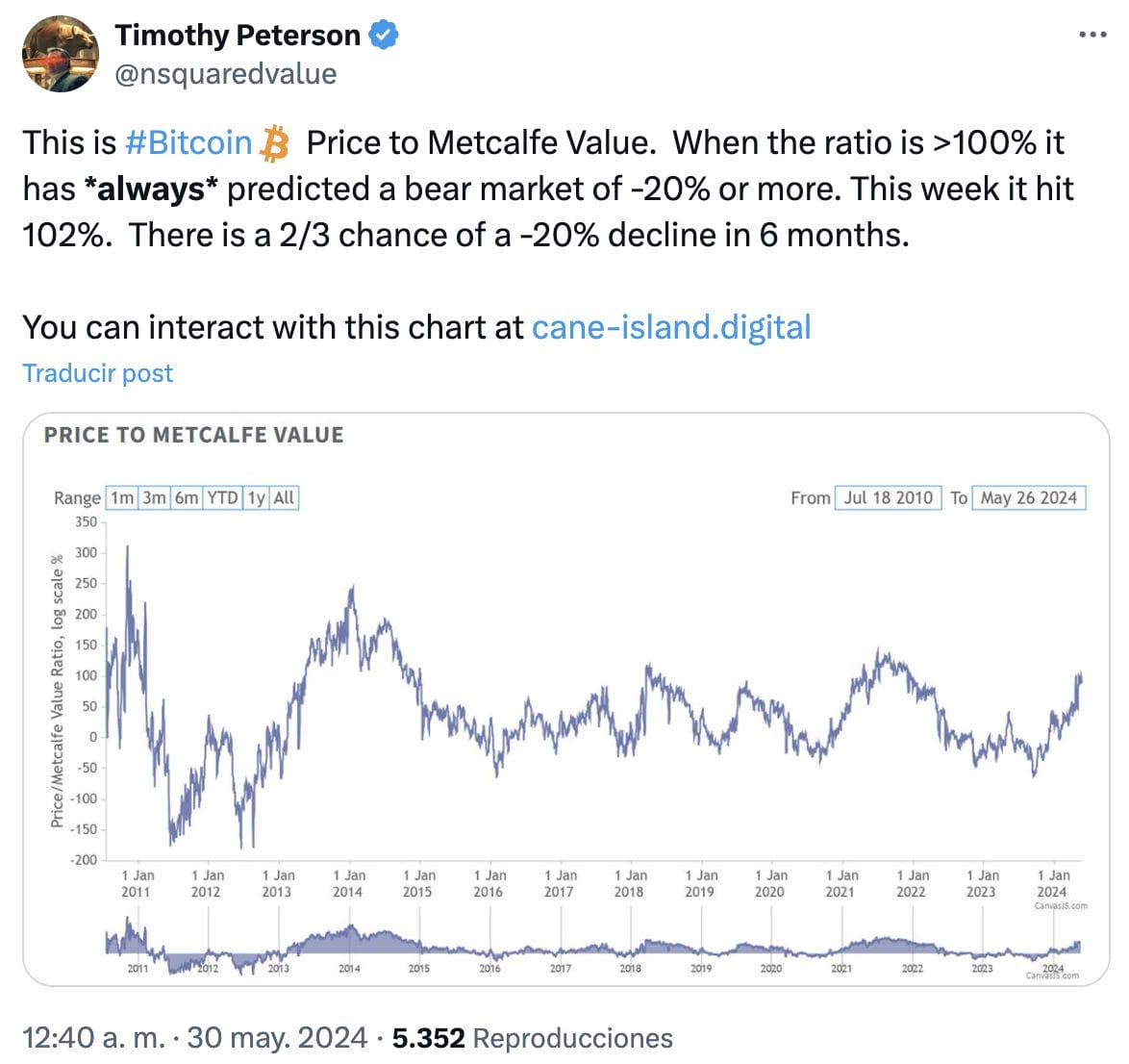Open the #Bitcoin hashtag
Screen dimensions: 1129x1064
pos(187,143)
